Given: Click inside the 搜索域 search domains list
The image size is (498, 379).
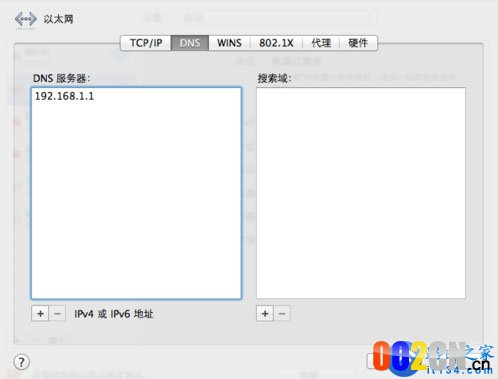Looking at the screenshot, I should click(361, 193).
